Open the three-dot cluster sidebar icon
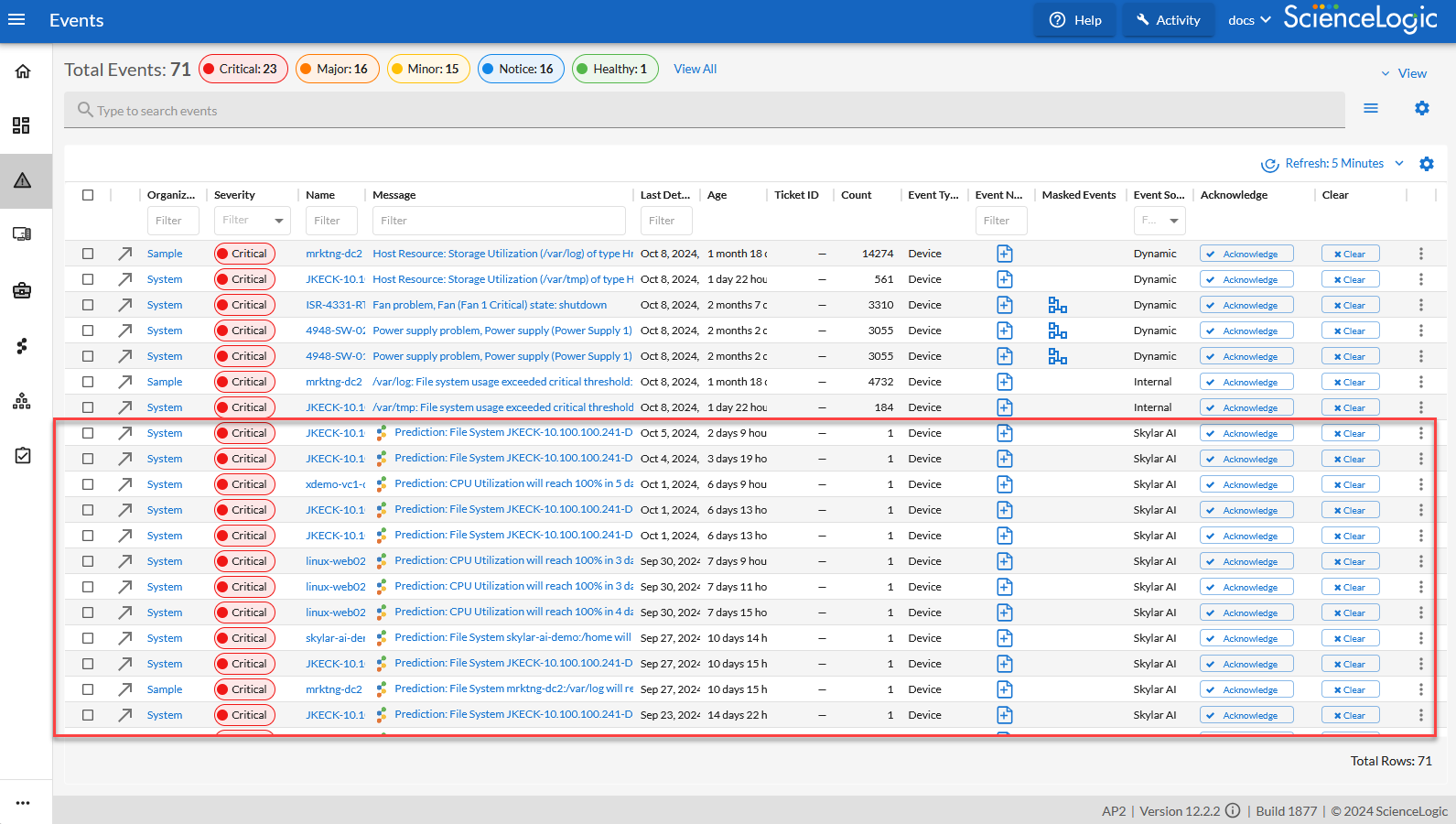The height and width of the screenshot is (824, 1456). 22,345
